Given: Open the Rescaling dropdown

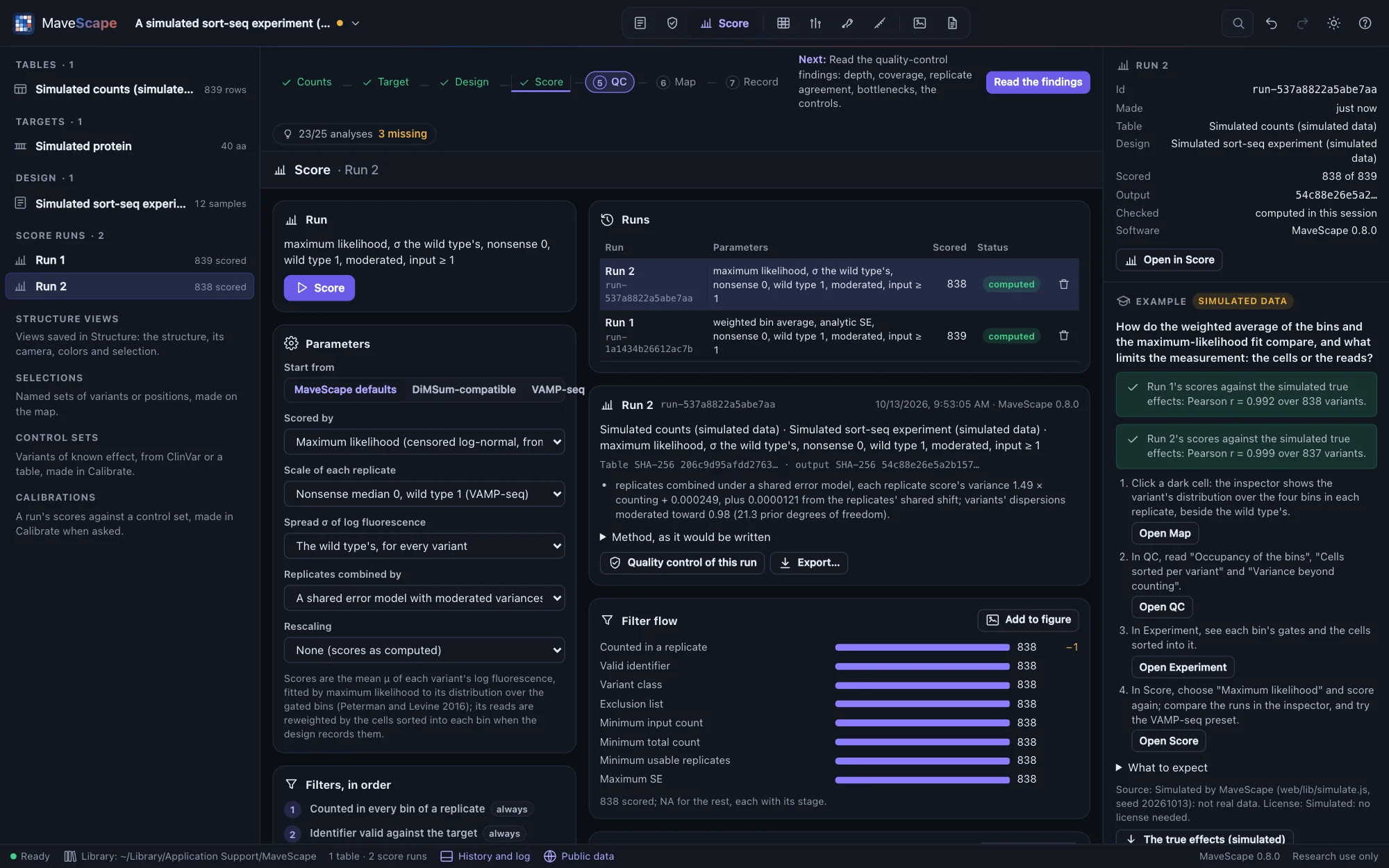Looking at the screenshot, I should tap(424, 650).
